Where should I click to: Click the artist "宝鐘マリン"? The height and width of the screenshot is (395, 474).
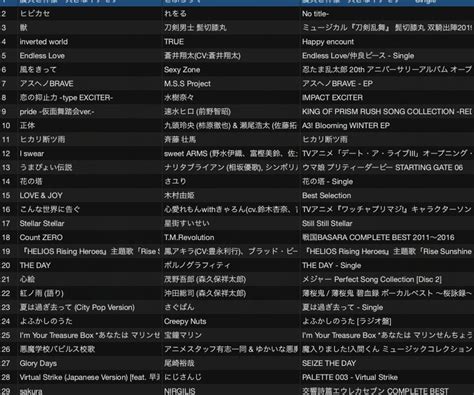183,335
